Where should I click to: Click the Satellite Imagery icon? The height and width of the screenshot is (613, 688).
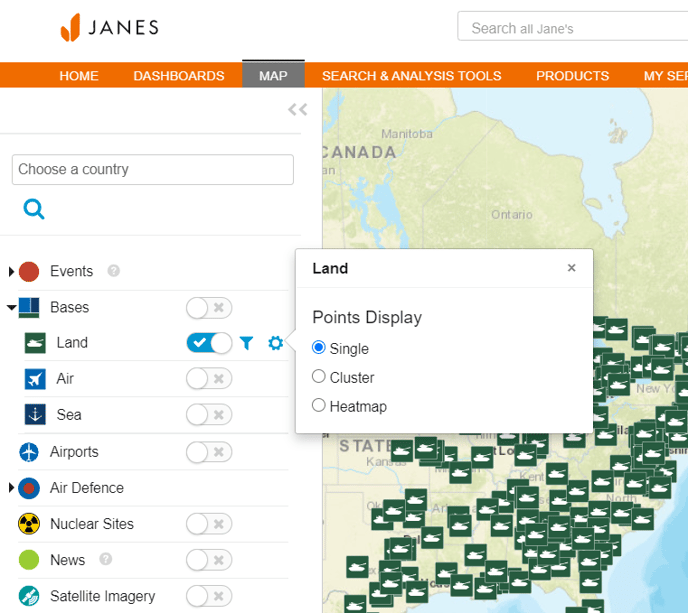(29, 596)
